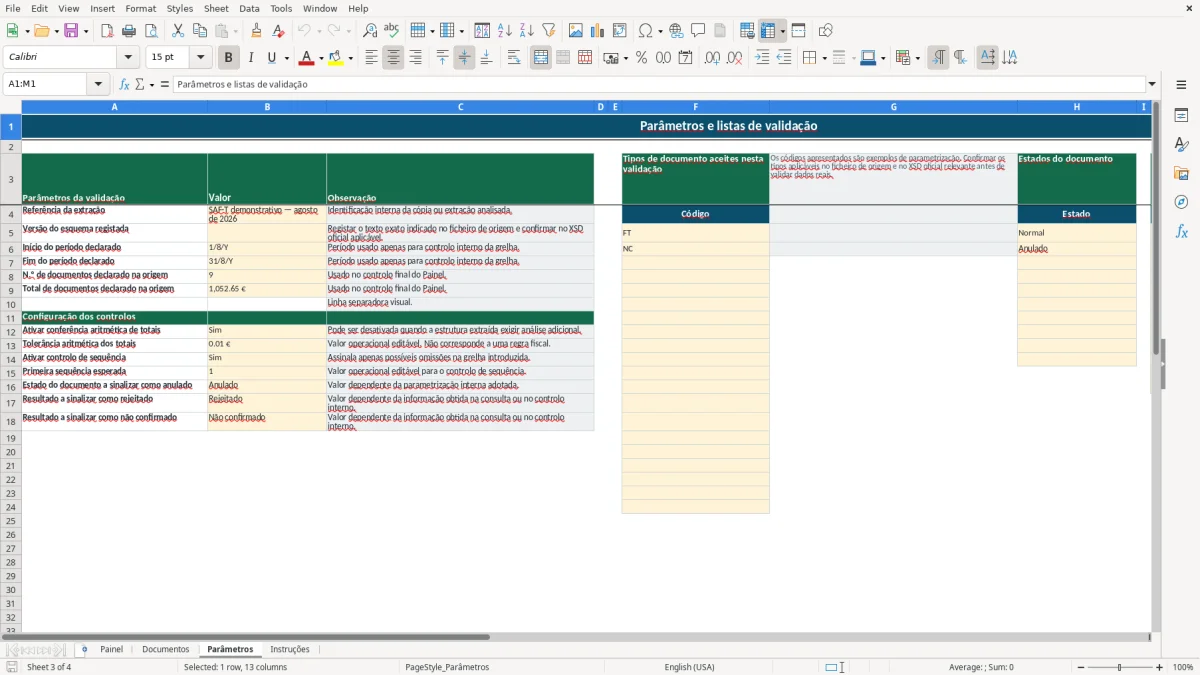Screen dimensions: 1200x675
Task: Toggle Italic formatting
Action: coord(251,58)
